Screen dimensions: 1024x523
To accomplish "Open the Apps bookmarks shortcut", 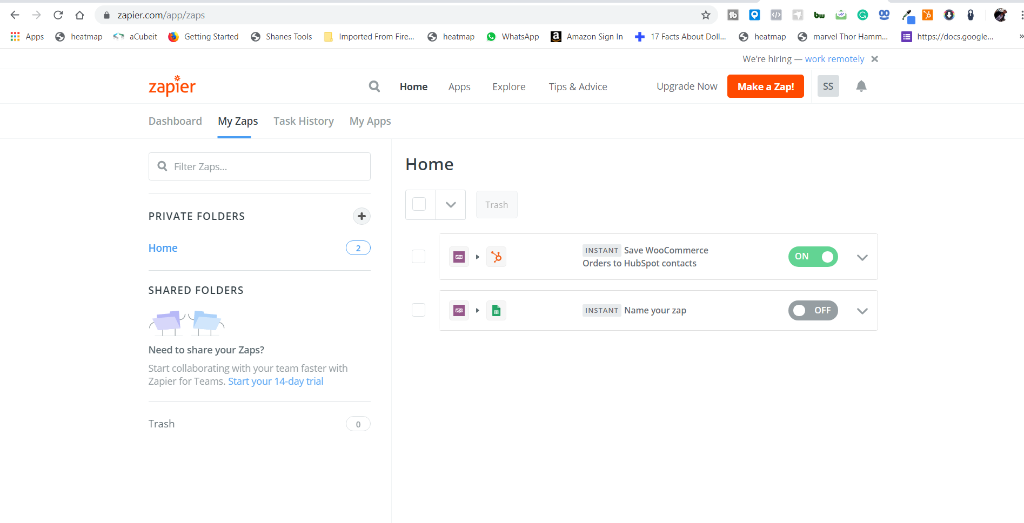I will [x=27, y=37].
